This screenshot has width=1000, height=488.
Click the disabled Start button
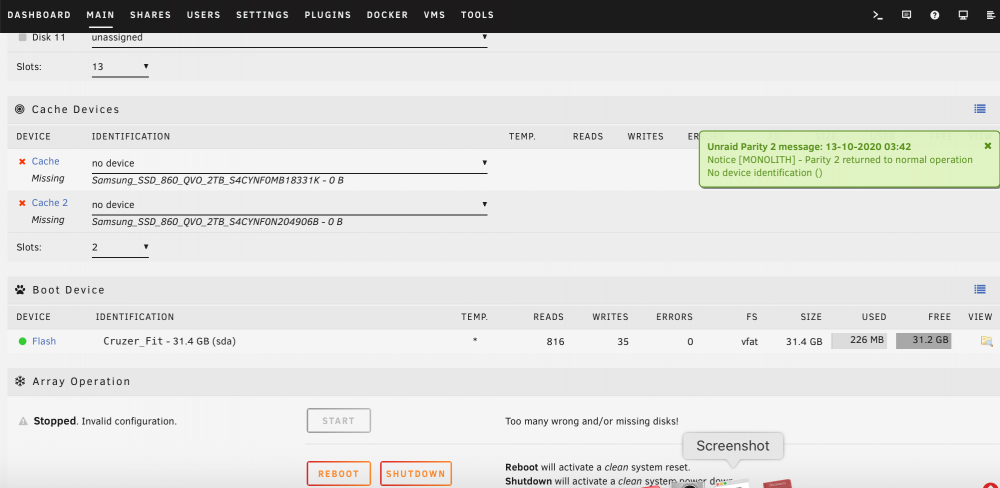[x=339, y=421]
